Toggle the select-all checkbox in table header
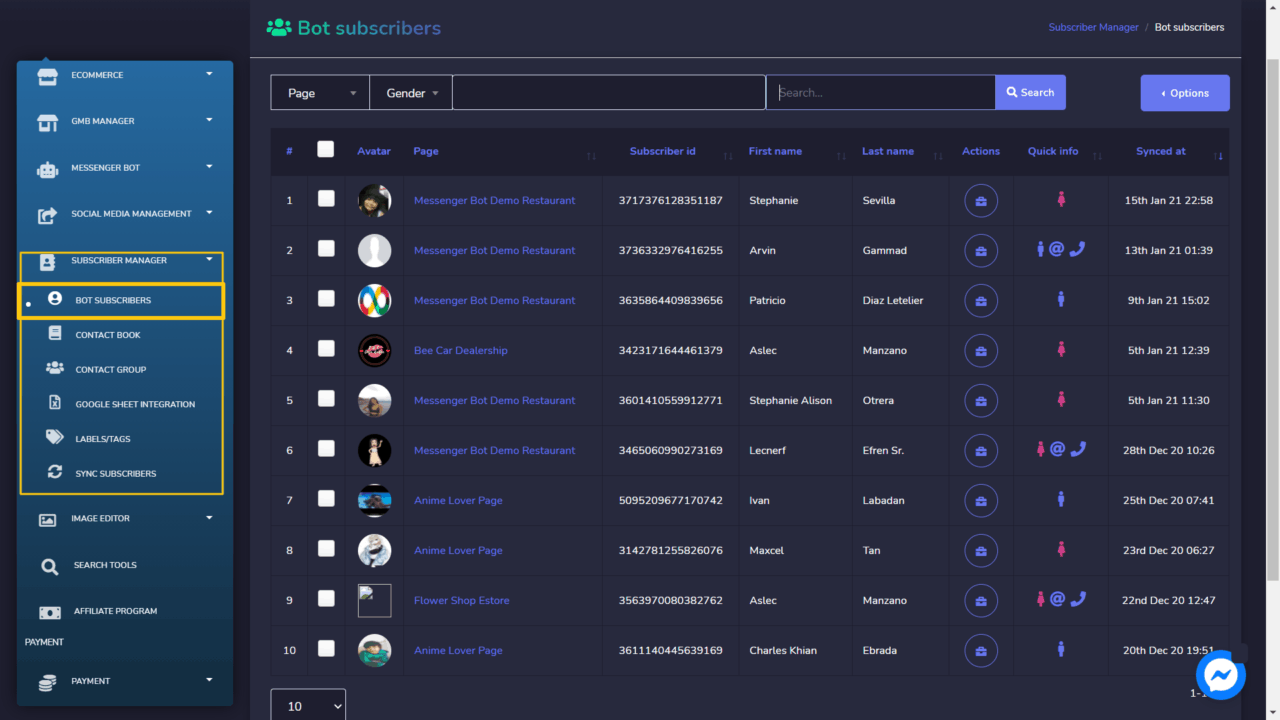Viewport: 1280px width, 720px height. click(x=325, y=150)
